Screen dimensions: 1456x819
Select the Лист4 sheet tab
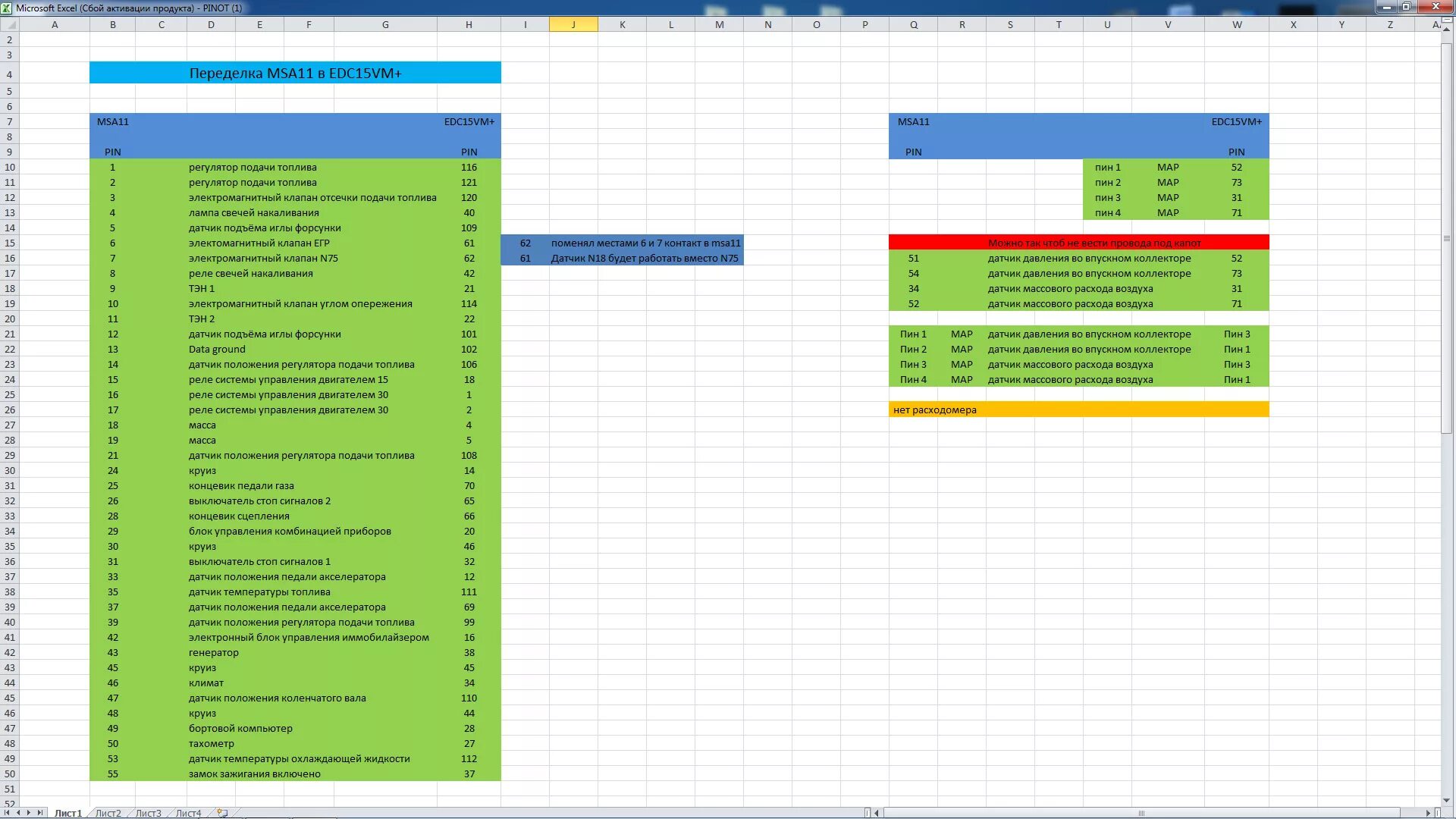coord(188,813)
